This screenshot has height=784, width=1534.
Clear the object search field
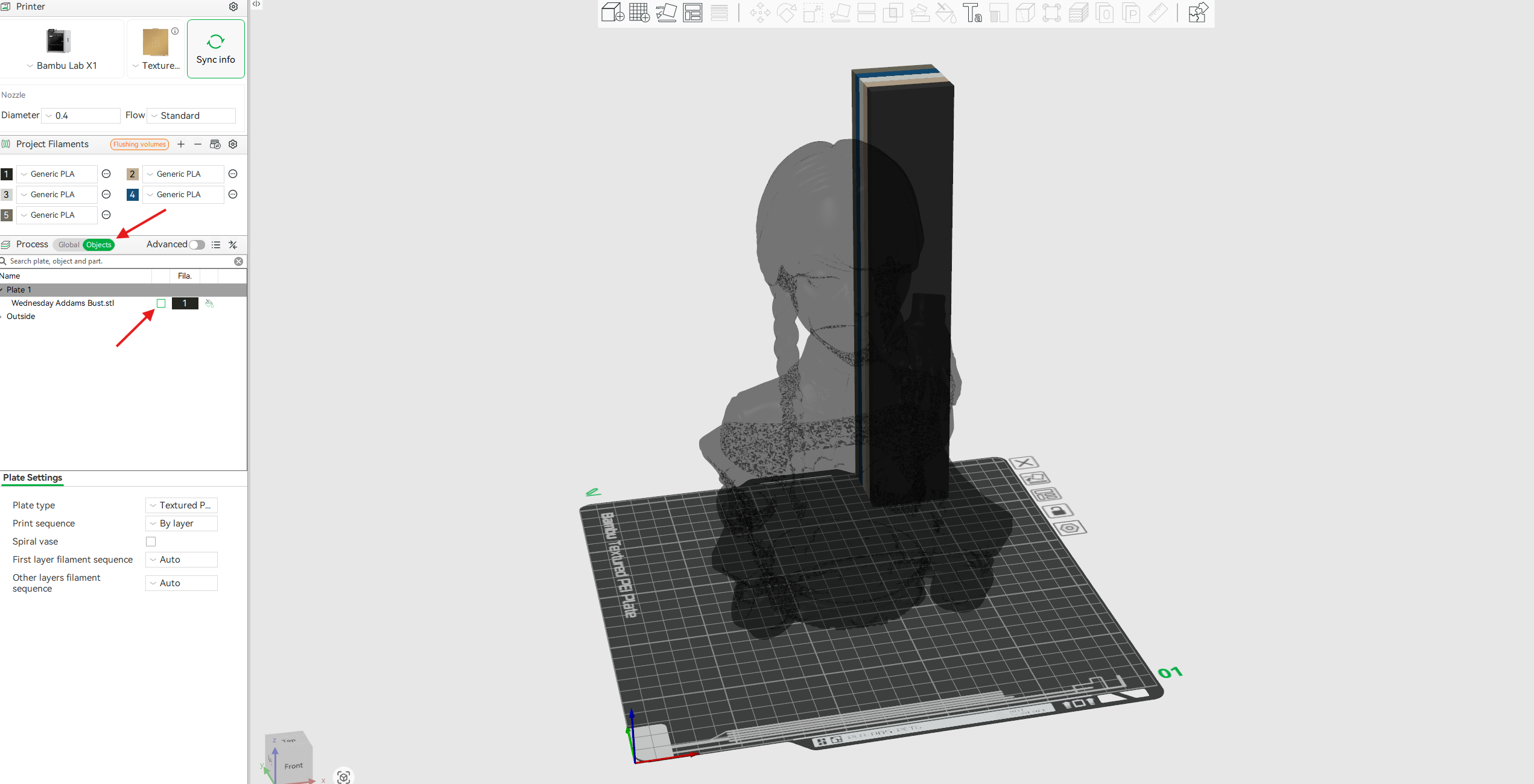(x=239, y=261)
